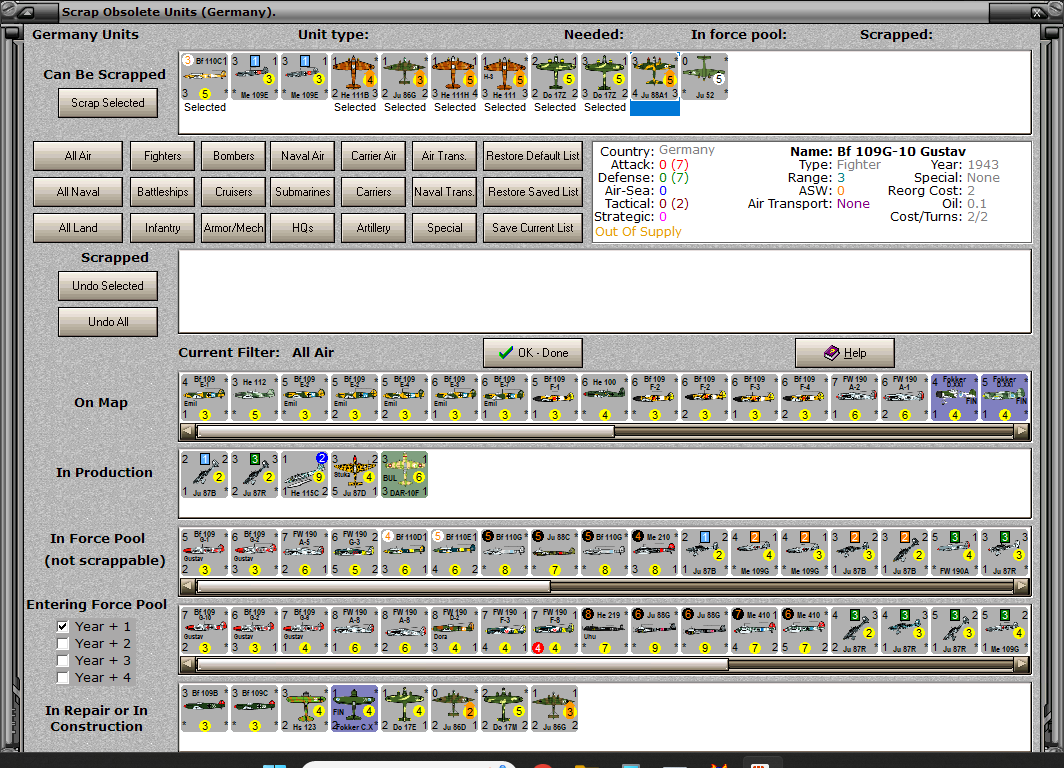Click the Scrap Selected button
The image size is (1064, 768).
[108, 103]
